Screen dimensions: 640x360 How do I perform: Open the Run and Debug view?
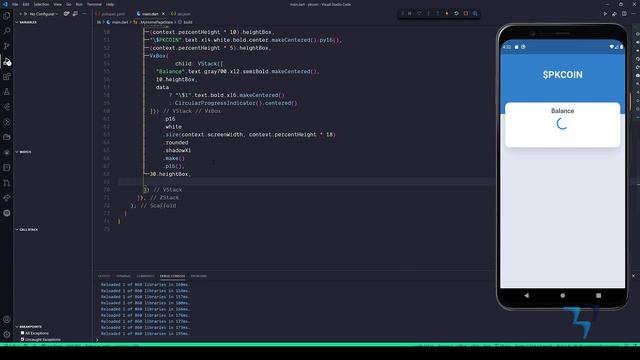click(7, 62)
